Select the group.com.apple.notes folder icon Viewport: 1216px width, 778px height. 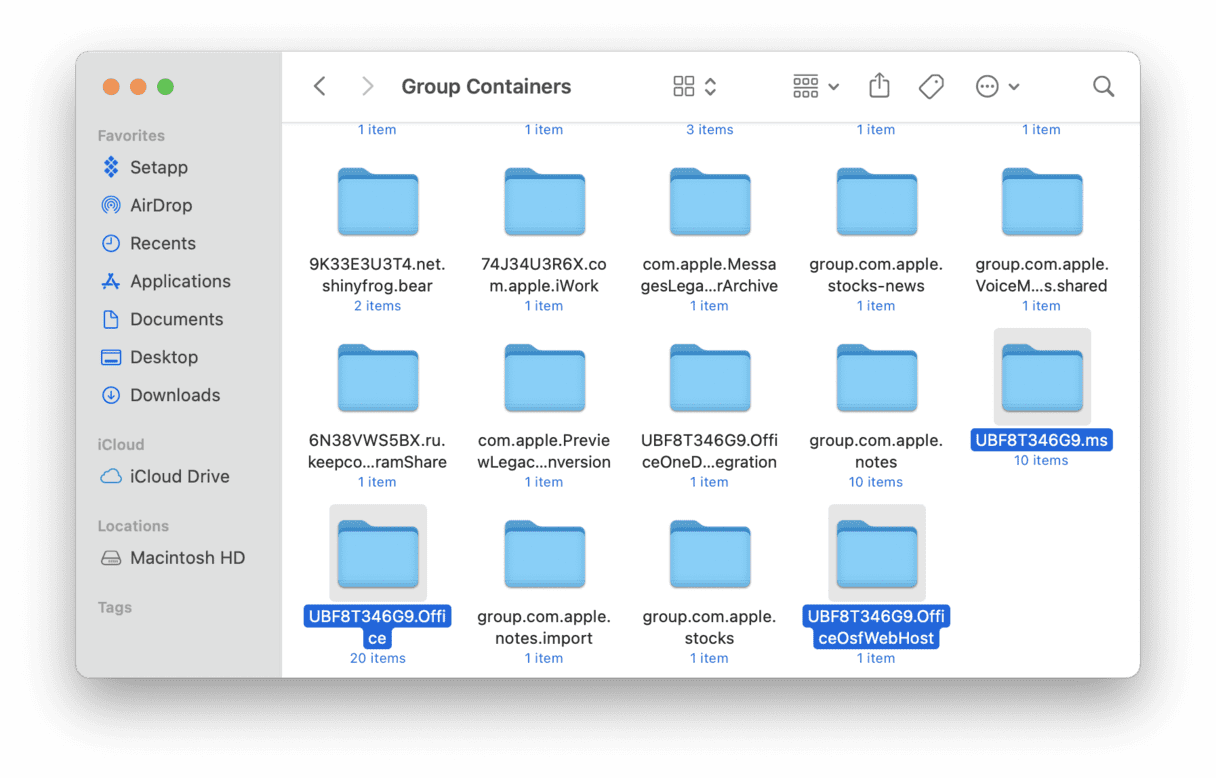coord(876,378)
